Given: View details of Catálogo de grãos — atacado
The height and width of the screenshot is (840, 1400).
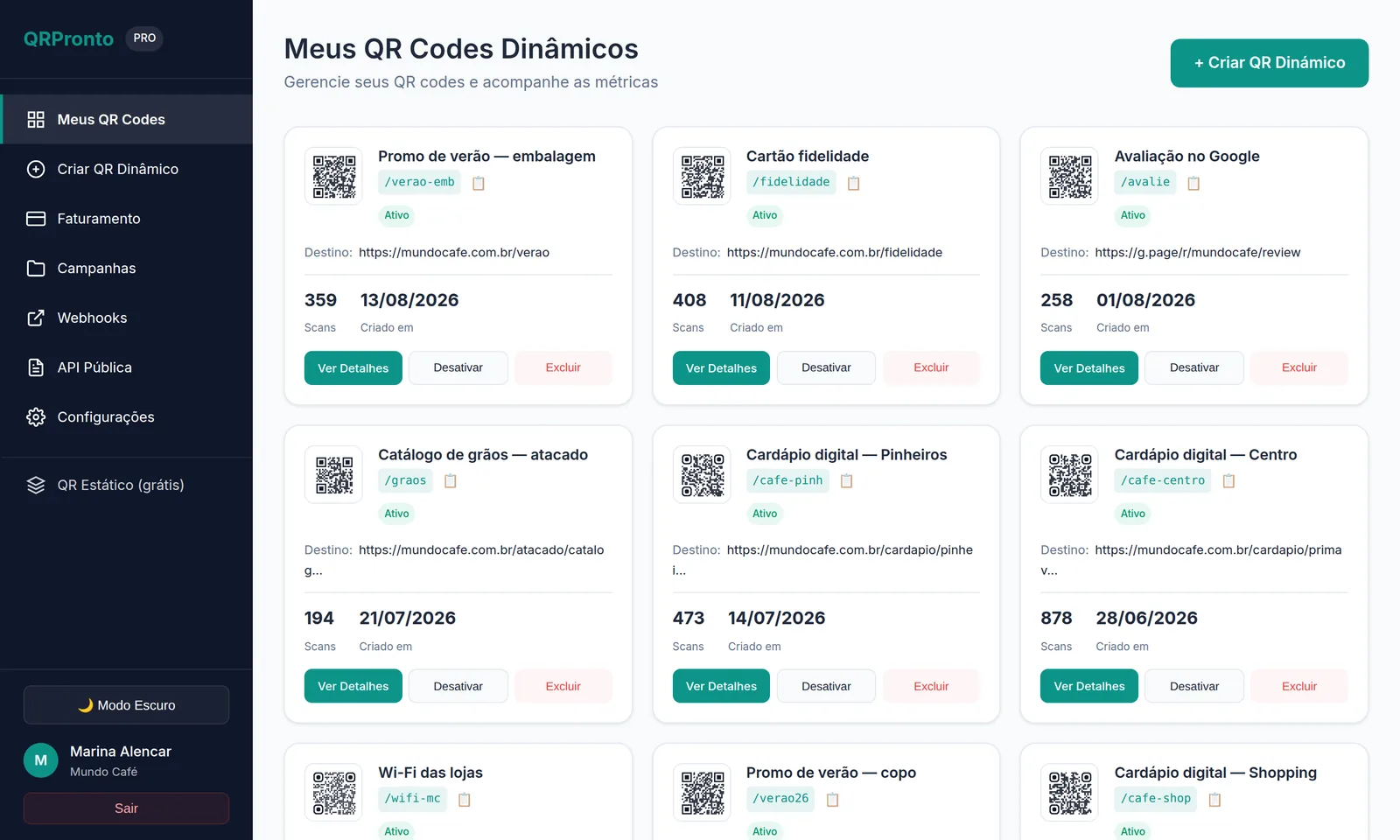Looking at the screenshot, I should pos(353,687).
